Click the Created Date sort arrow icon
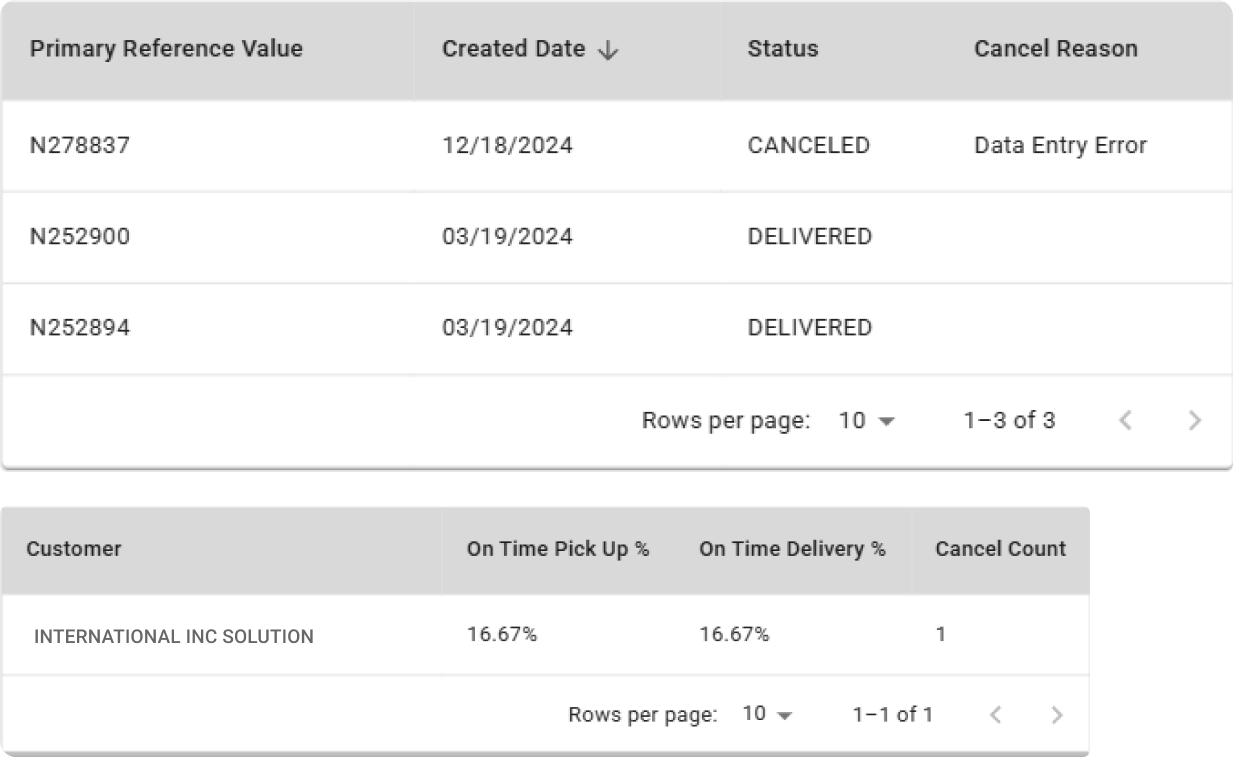 pos(607,50)
